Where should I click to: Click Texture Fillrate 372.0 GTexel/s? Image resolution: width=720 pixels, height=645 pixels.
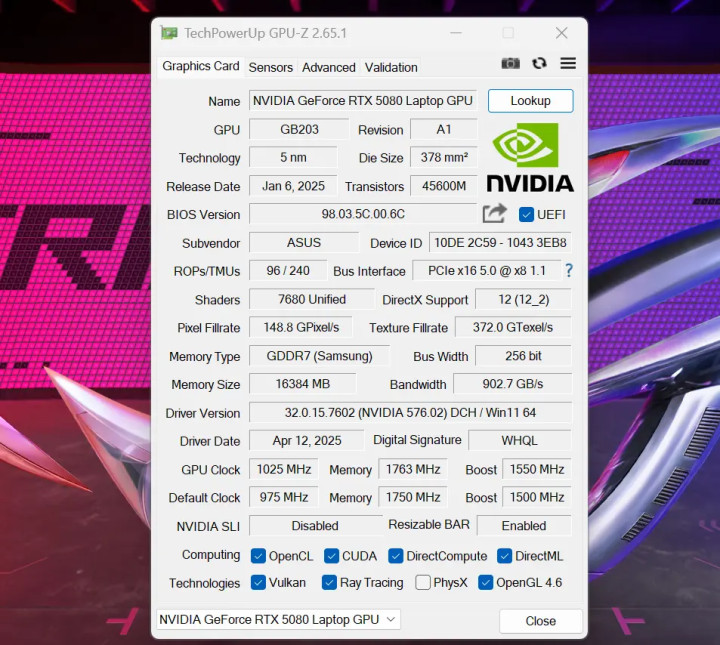coord(513,327)
